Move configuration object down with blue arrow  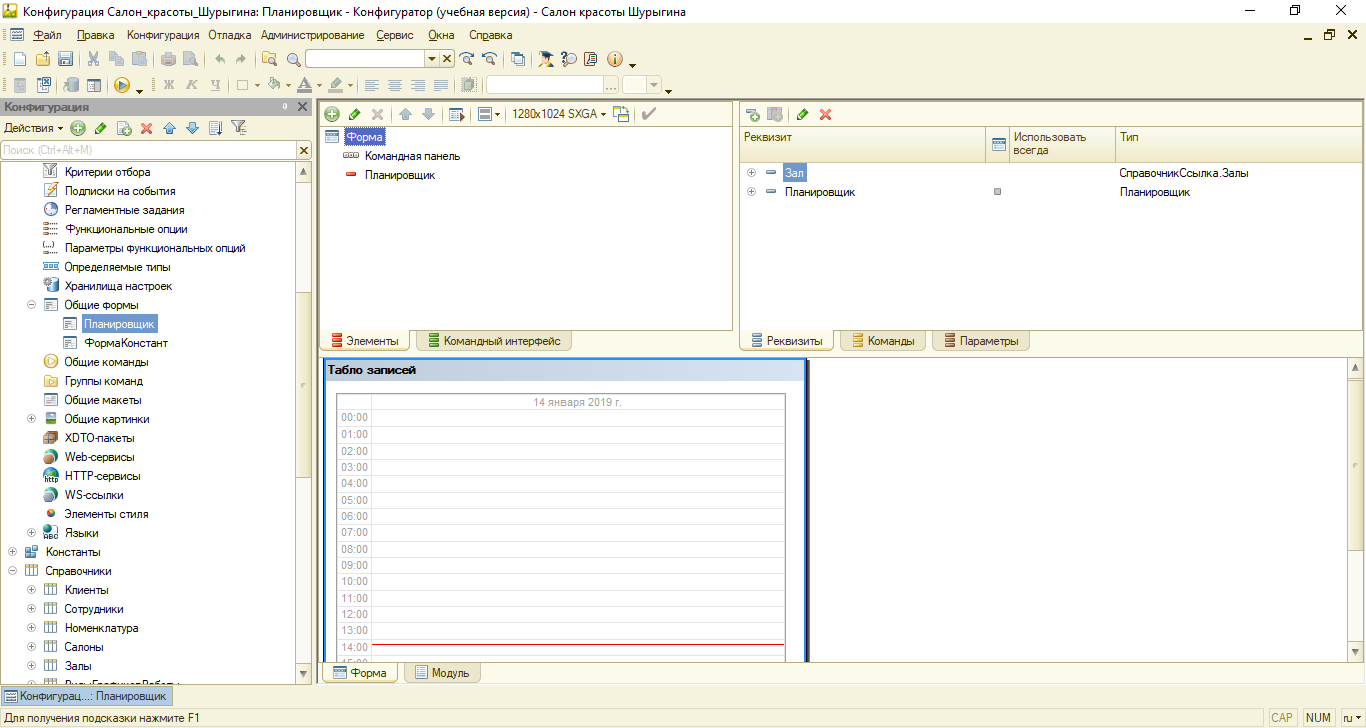click(x=193, y=128)
